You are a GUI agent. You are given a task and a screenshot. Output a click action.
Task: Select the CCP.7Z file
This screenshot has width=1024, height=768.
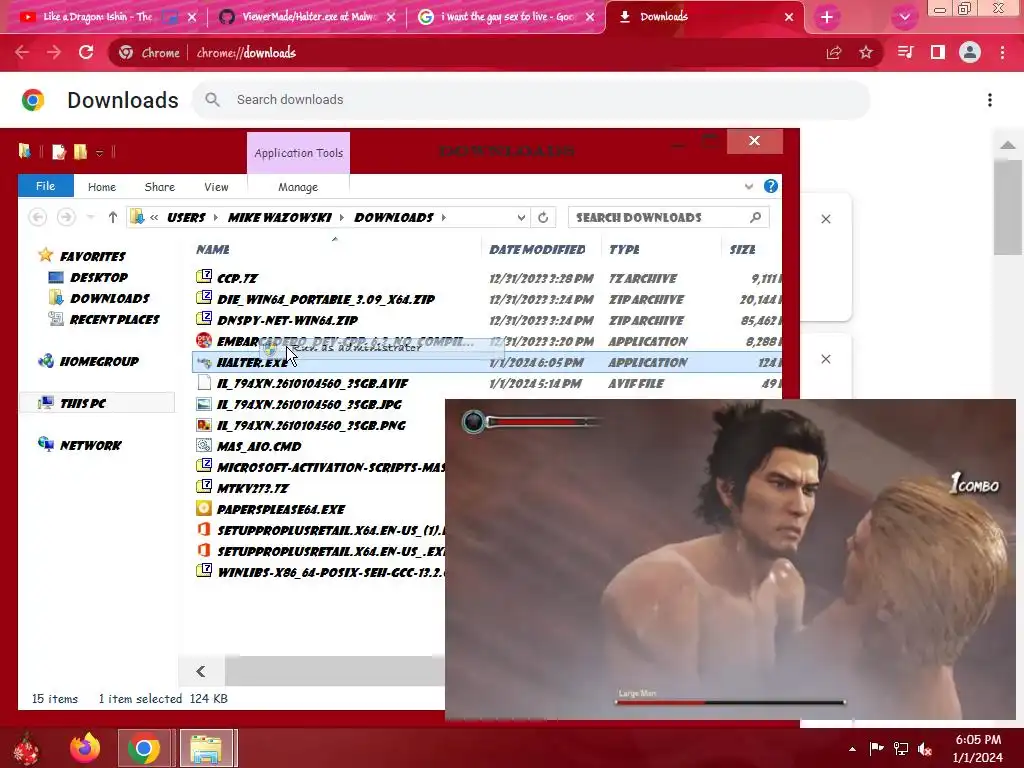point(238,278)
